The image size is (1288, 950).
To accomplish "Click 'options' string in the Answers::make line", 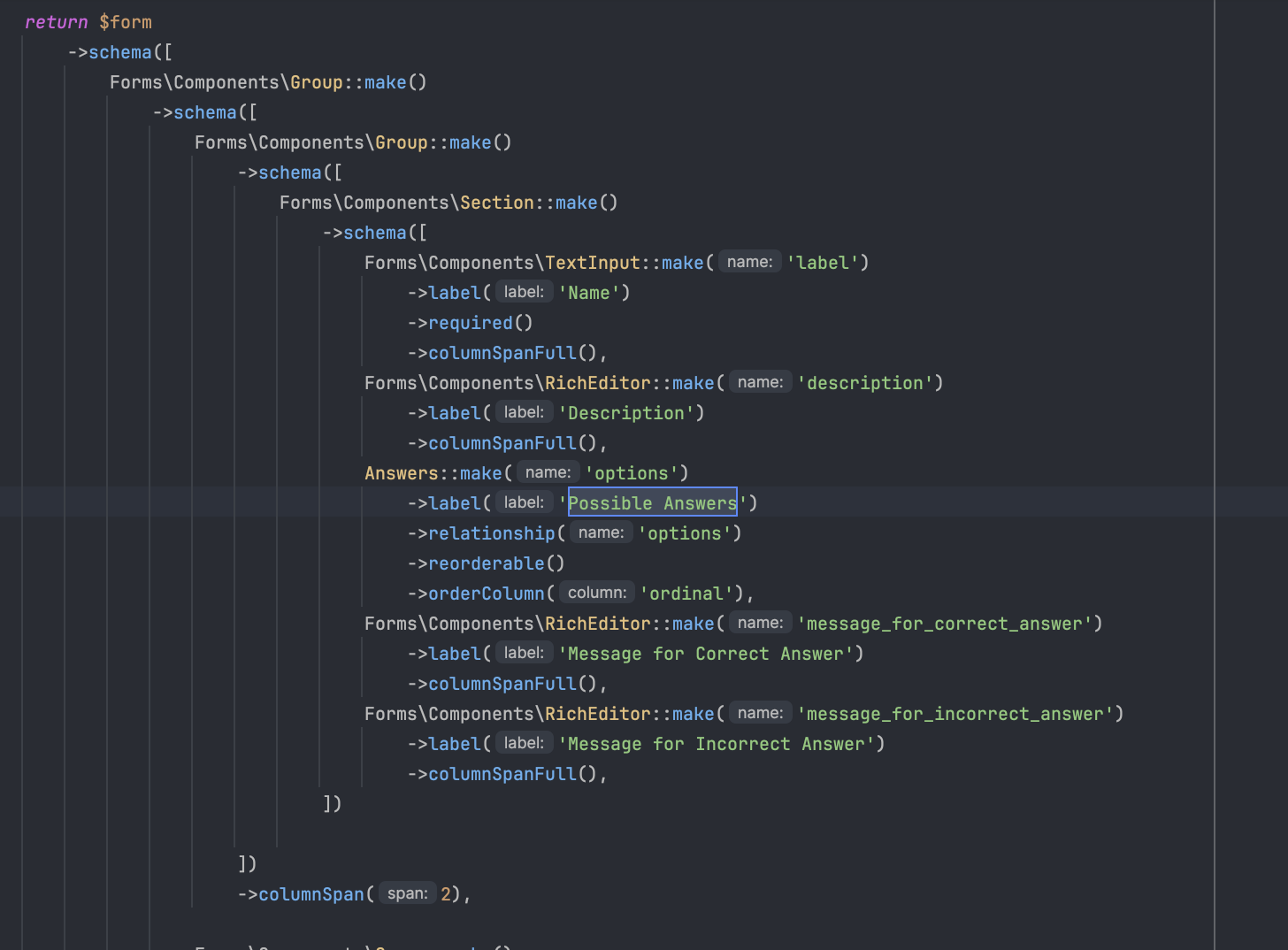I will click(x=632, y=473).
